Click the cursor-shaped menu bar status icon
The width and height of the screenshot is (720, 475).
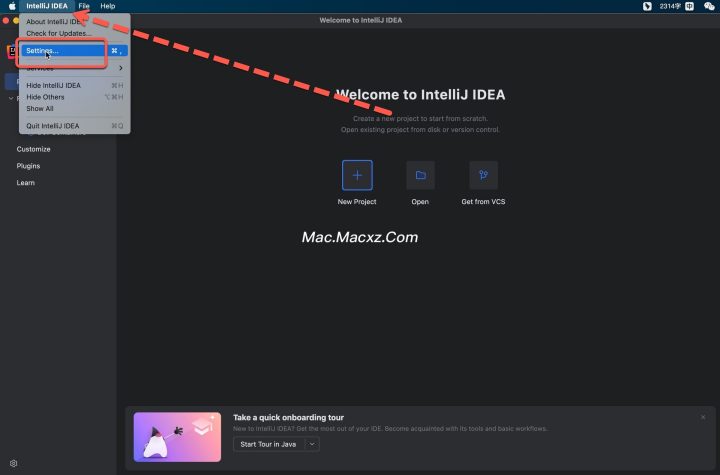647,6
